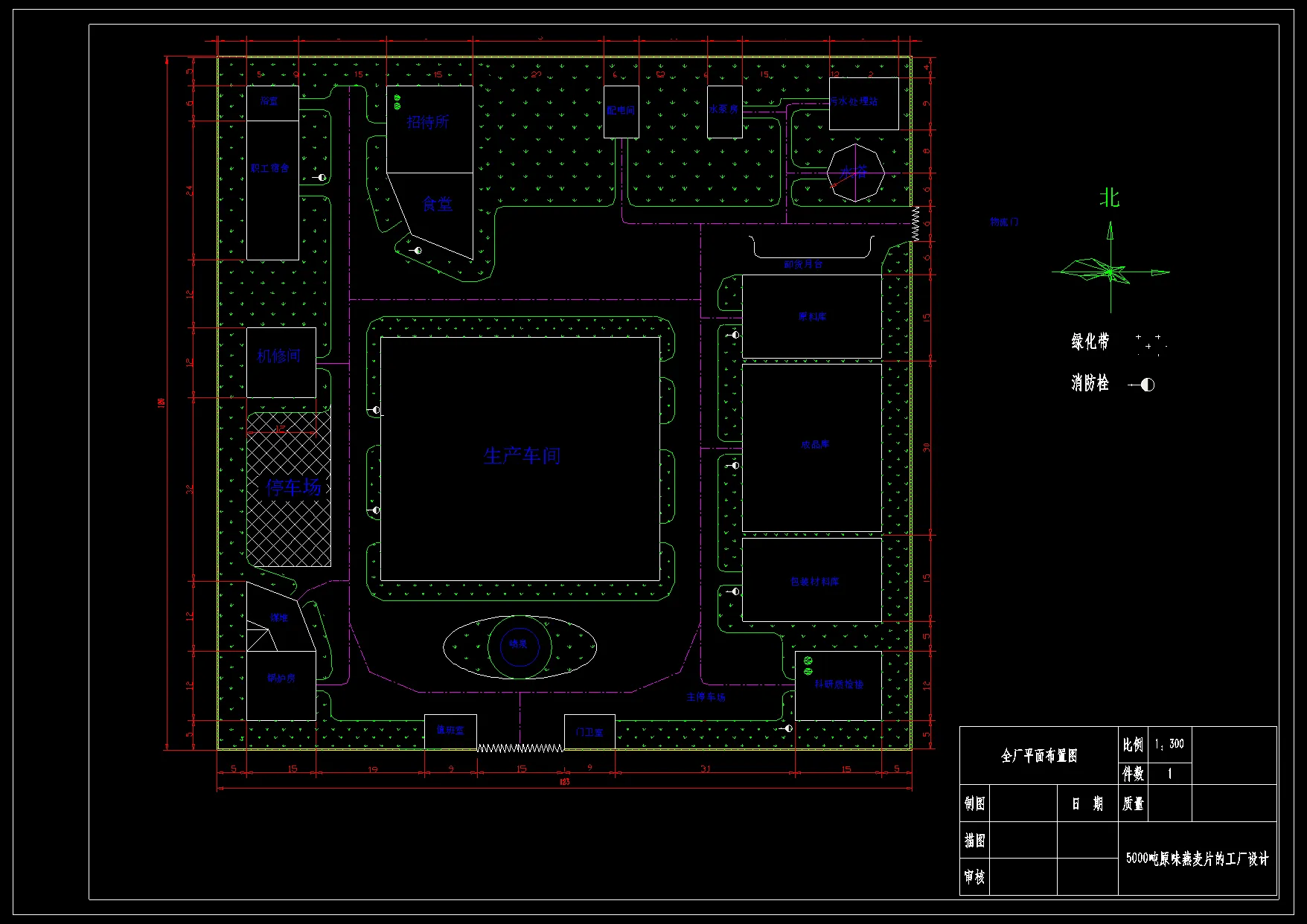Click the 主停车场 label
Viewport: 1307px width, 924px height.
pyautogui.click(x=706, y=697)
